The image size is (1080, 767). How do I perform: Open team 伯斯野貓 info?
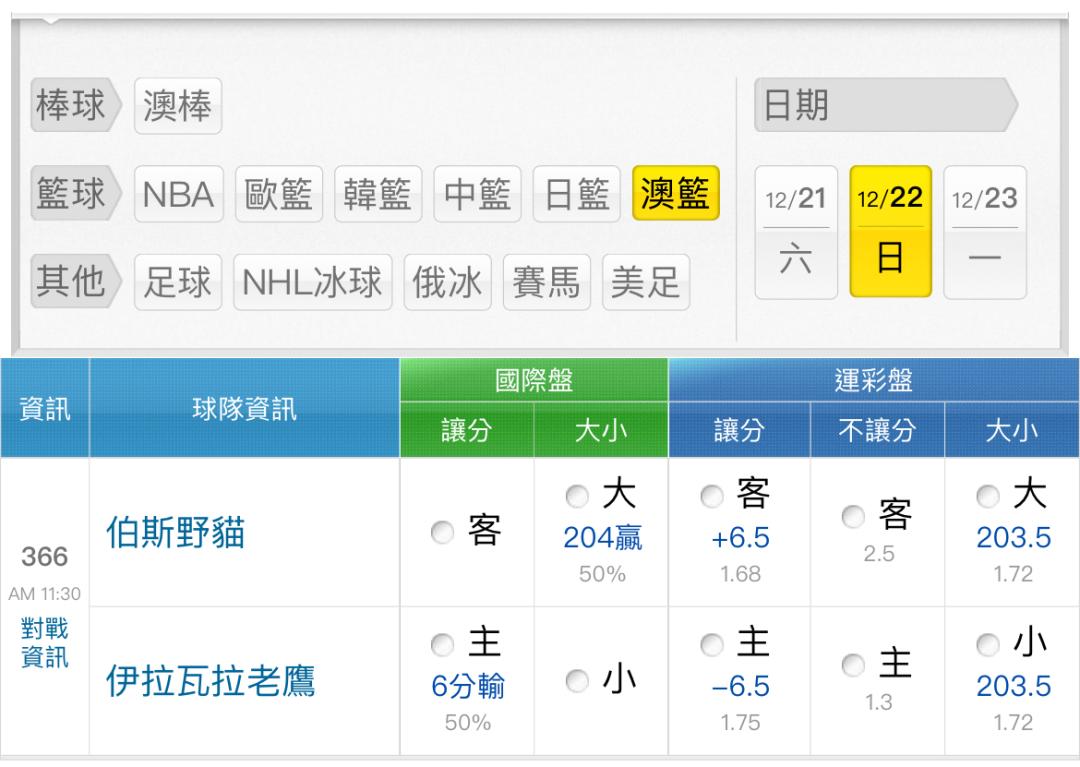pos(176,533)
